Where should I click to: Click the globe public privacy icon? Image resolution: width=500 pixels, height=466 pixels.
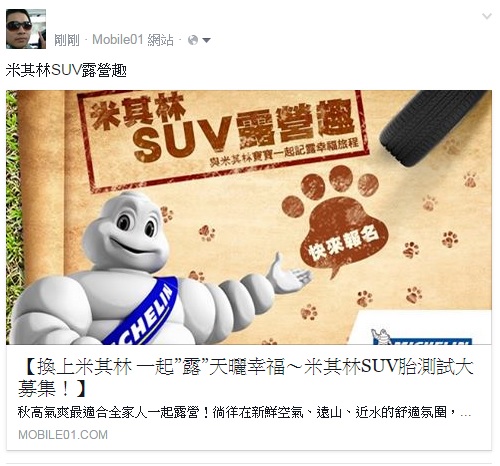pos(193,40)
